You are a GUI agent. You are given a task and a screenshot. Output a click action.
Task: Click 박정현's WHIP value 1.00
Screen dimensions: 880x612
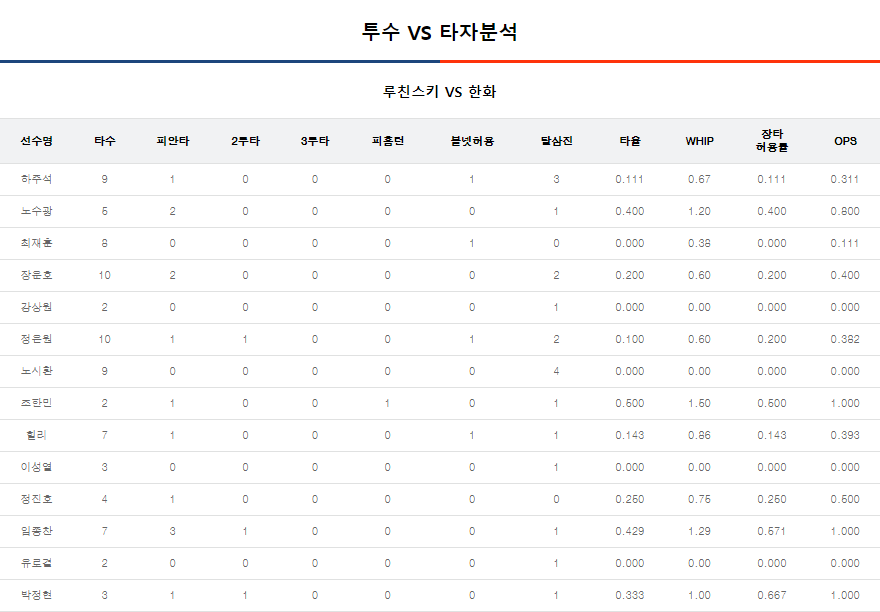tap(699, 595)
